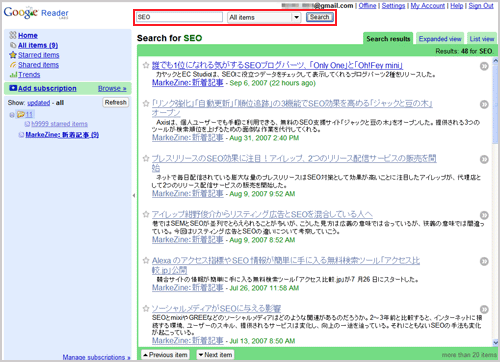The image size is (500, 362).
Task: Star the article dated Jul 13, 2007 8:50 AM
Action: 146,309
